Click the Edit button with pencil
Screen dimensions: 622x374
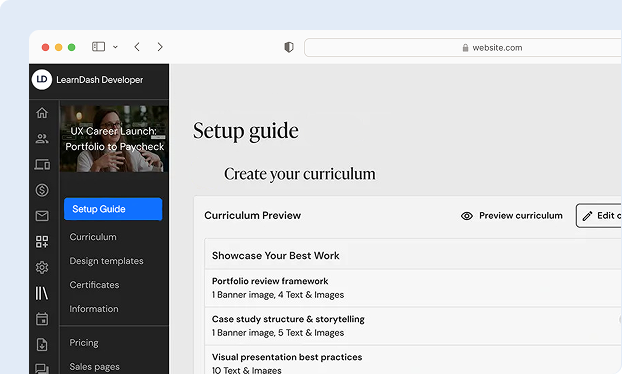(599, 215)
